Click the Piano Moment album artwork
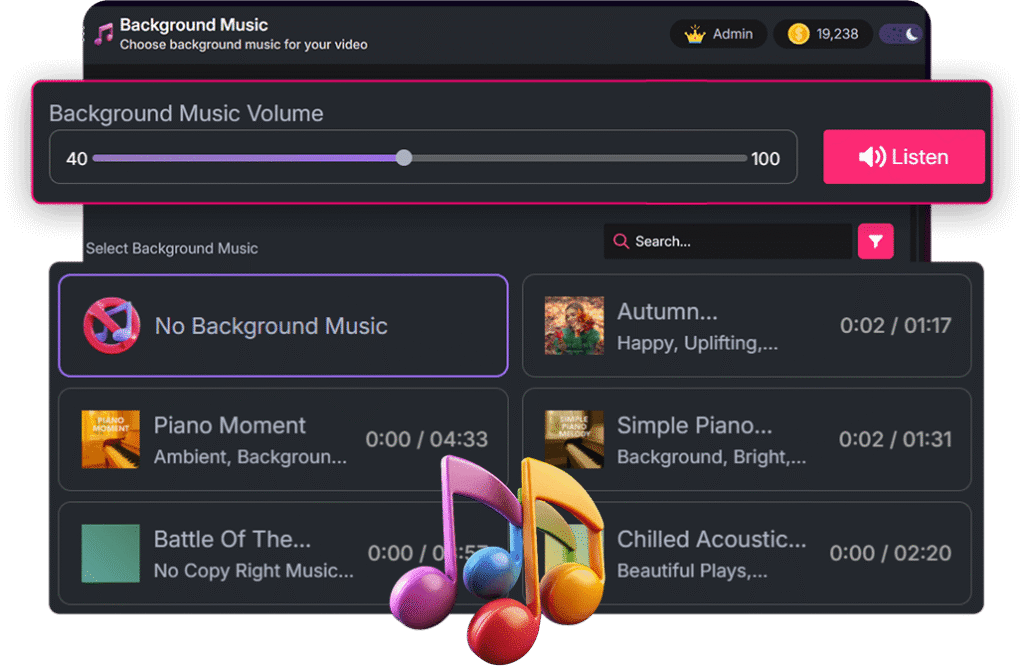1024x666 pixels. [x=110, y=440]
